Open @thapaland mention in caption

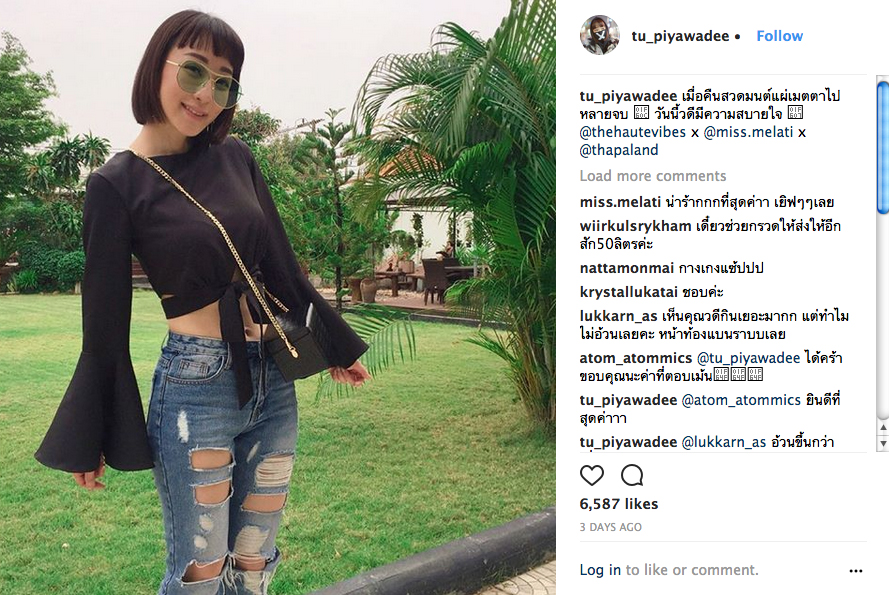click(619, 150)
